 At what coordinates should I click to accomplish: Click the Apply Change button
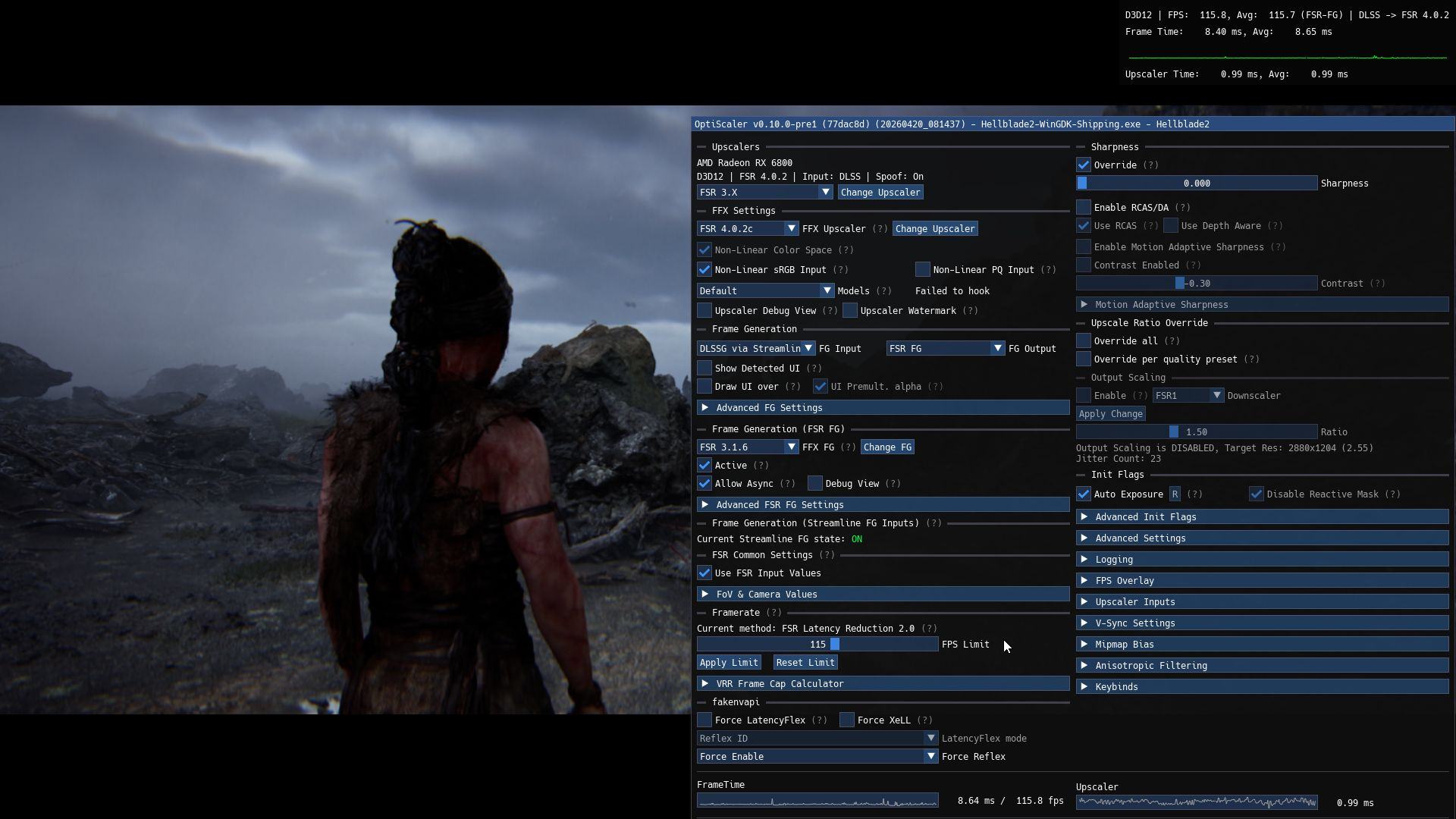click(1110, 414)
